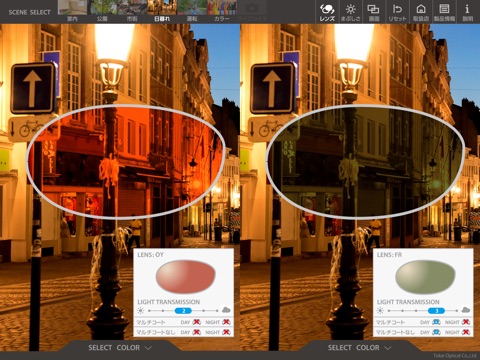
Task: Select the 市街 city scene thumbnail
Action: (x=132, y=11)
